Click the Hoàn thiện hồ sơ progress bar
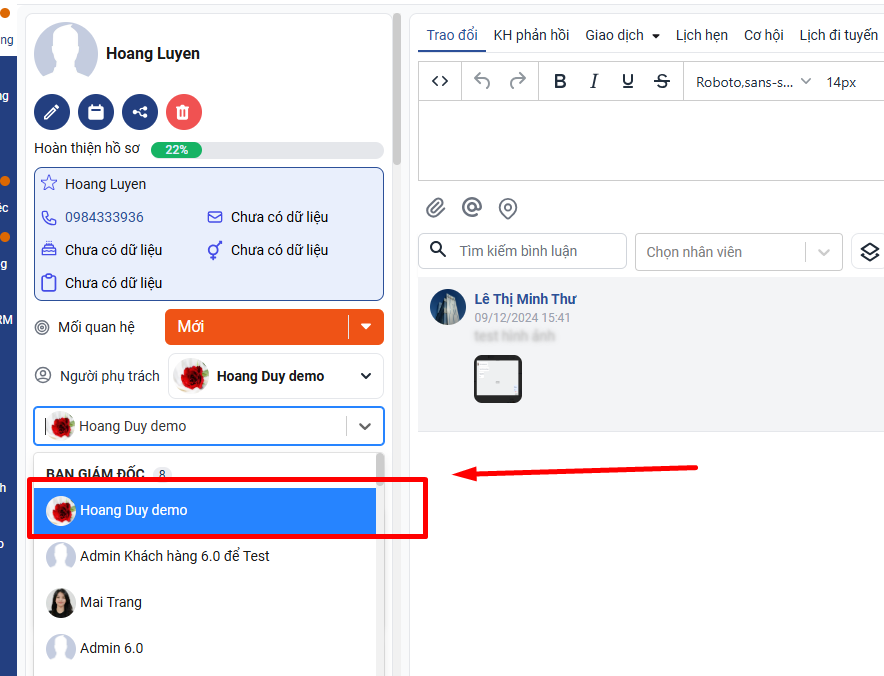The image size is (884, 676). [266, 150]
